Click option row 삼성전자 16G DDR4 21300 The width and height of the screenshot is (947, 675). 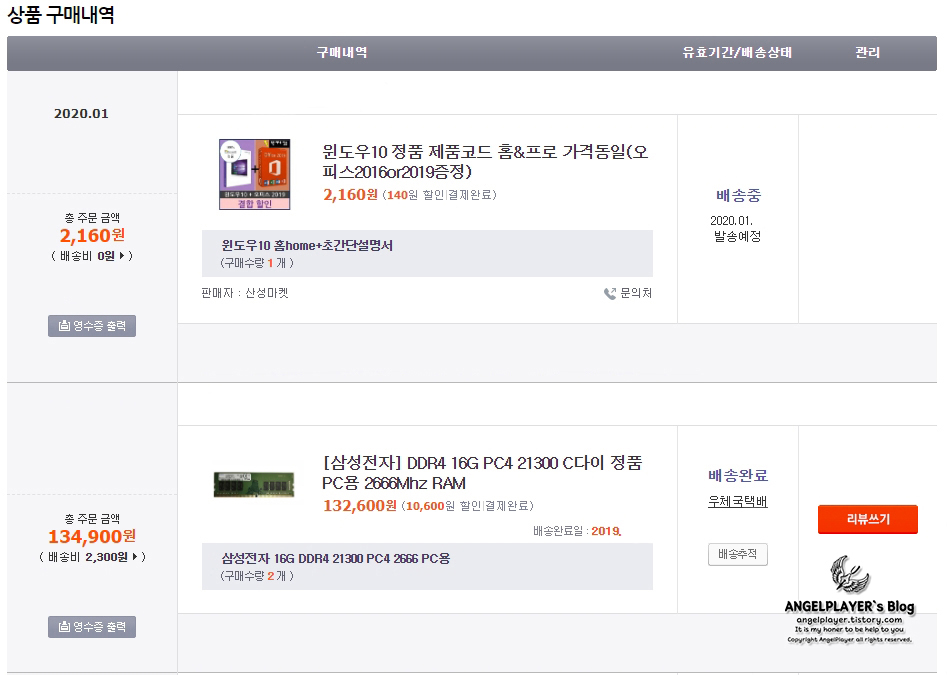pos(427,566)
